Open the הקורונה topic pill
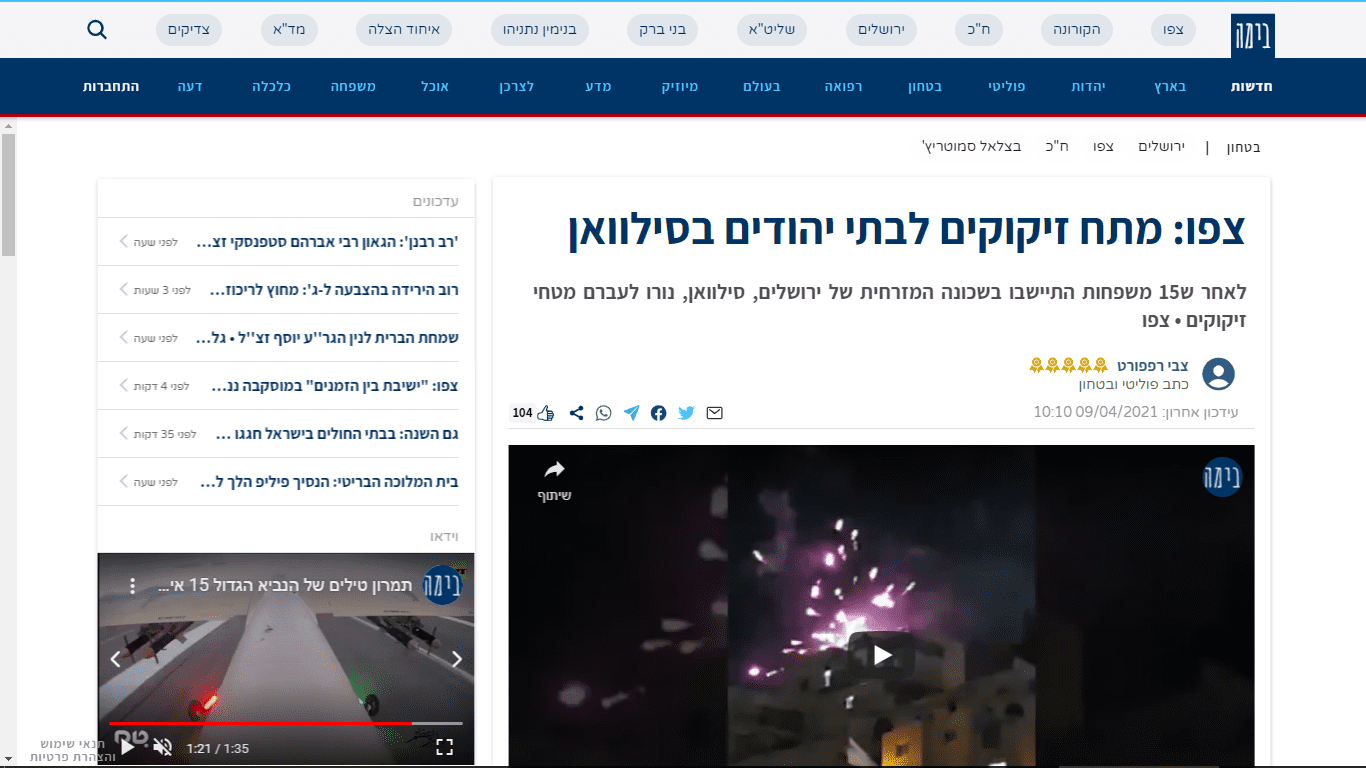Screen dimensions: 1366x768 (x=1077, y=30)
